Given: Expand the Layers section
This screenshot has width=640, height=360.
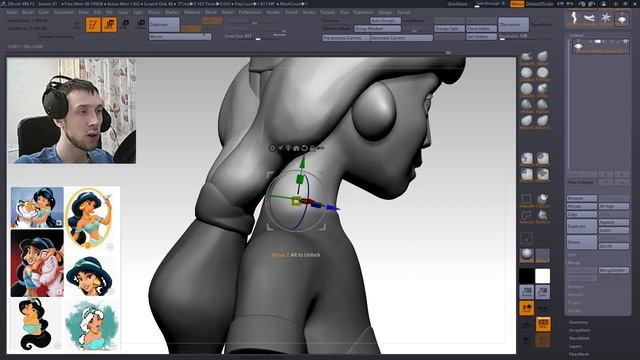Looking at the screenshot, I should [575, 347].
